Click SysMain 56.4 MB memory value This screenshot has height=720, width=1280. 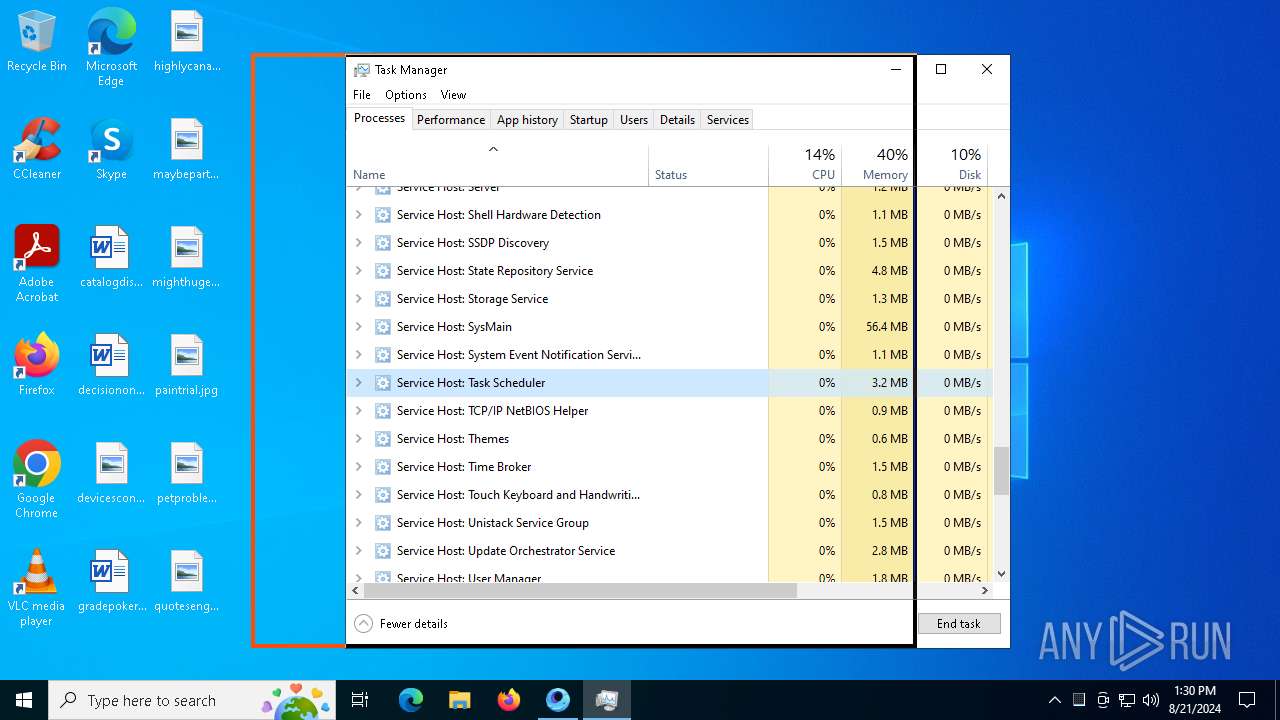(x=887, y=327)
